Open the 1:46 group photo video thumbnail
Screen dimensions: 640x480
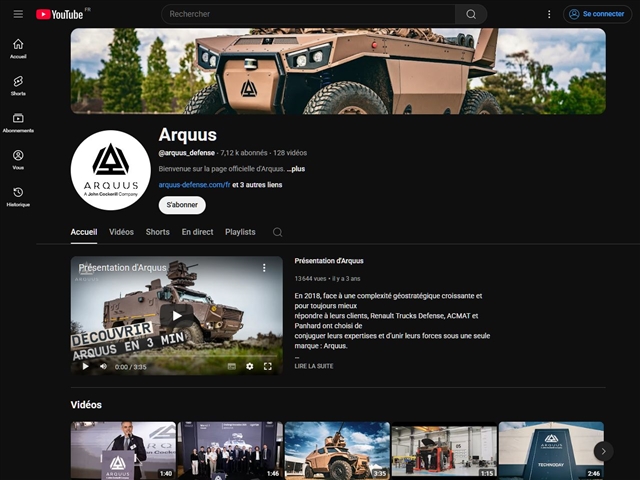[x=230, y=451]
